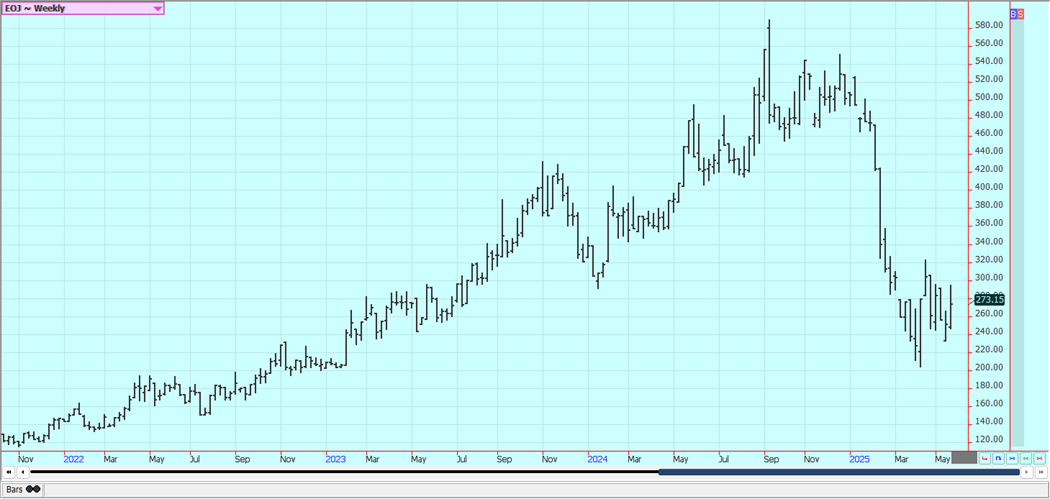Click the 273.15 current price label
The width and height of the screenshot is (1050, 499).
(x=990, y=299)
